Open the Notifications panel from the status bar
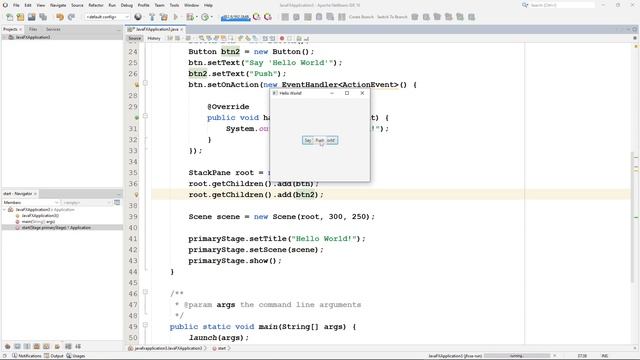Image resolution: width=640 pixels, height=360 pixels. point(27,356)
